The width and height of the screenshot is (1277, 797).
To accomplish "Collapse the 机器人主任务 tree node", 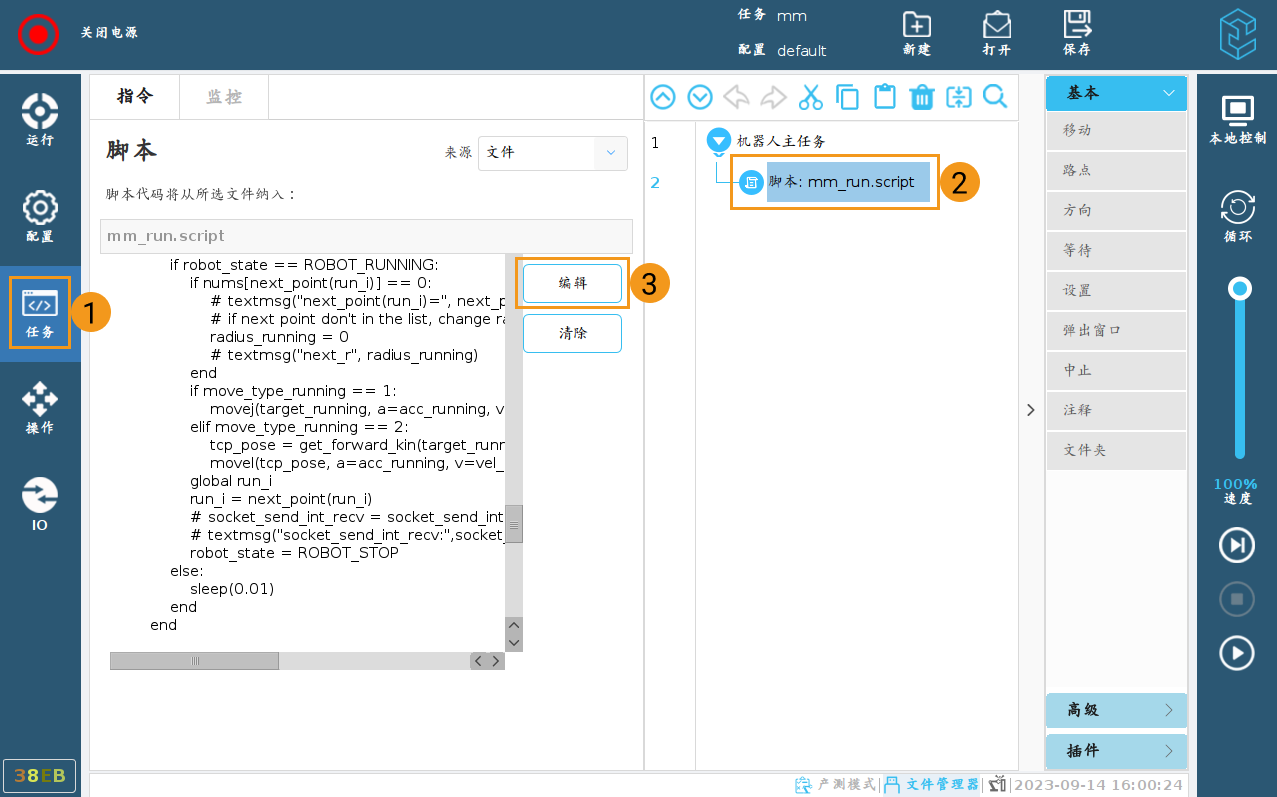I will click(x=718, y=141).
